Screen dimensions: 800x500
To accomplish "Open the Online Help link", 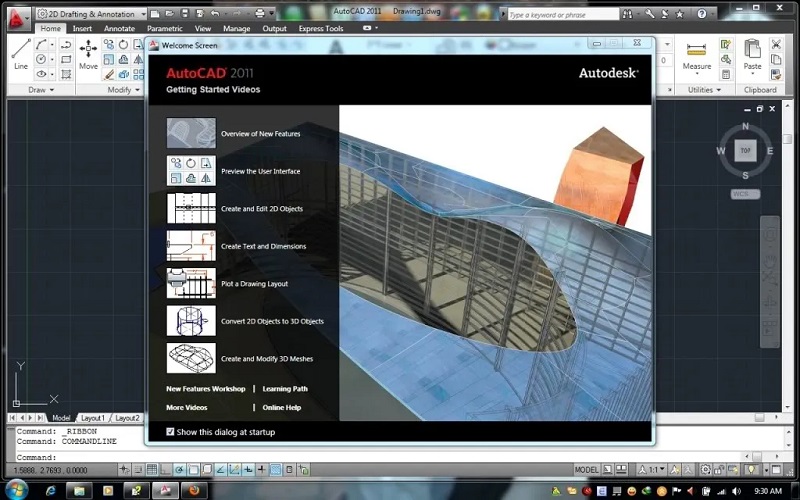I will [x=282, y=408].
